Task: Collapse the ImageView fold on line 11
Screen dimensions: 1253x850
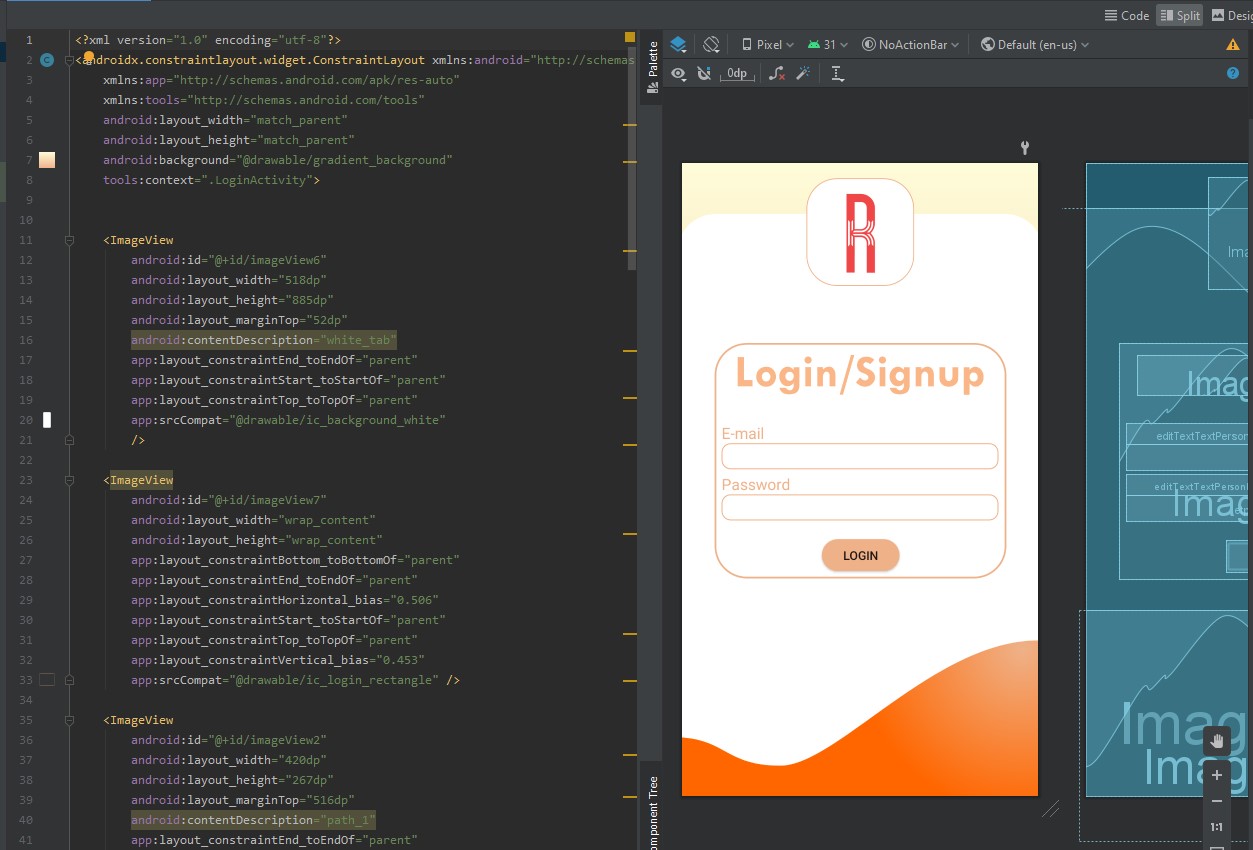Action: pos(69,240)
